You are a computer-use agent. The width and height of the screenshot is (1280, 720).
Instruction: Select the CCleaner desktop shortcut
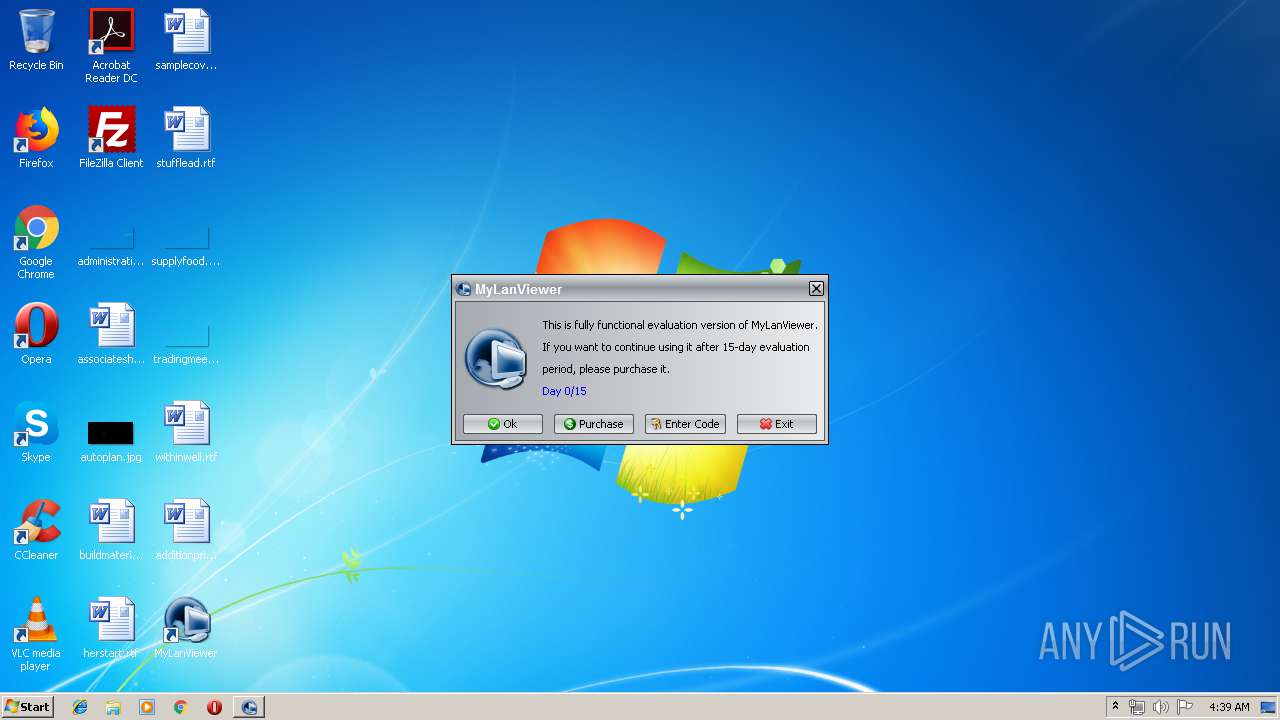click(x=36, y=530)
